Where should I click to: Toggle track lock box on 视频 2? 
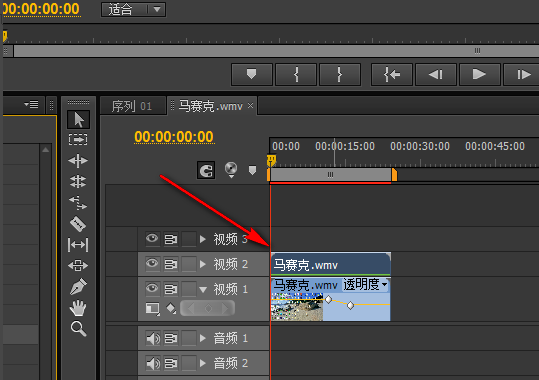coord(189,264)
